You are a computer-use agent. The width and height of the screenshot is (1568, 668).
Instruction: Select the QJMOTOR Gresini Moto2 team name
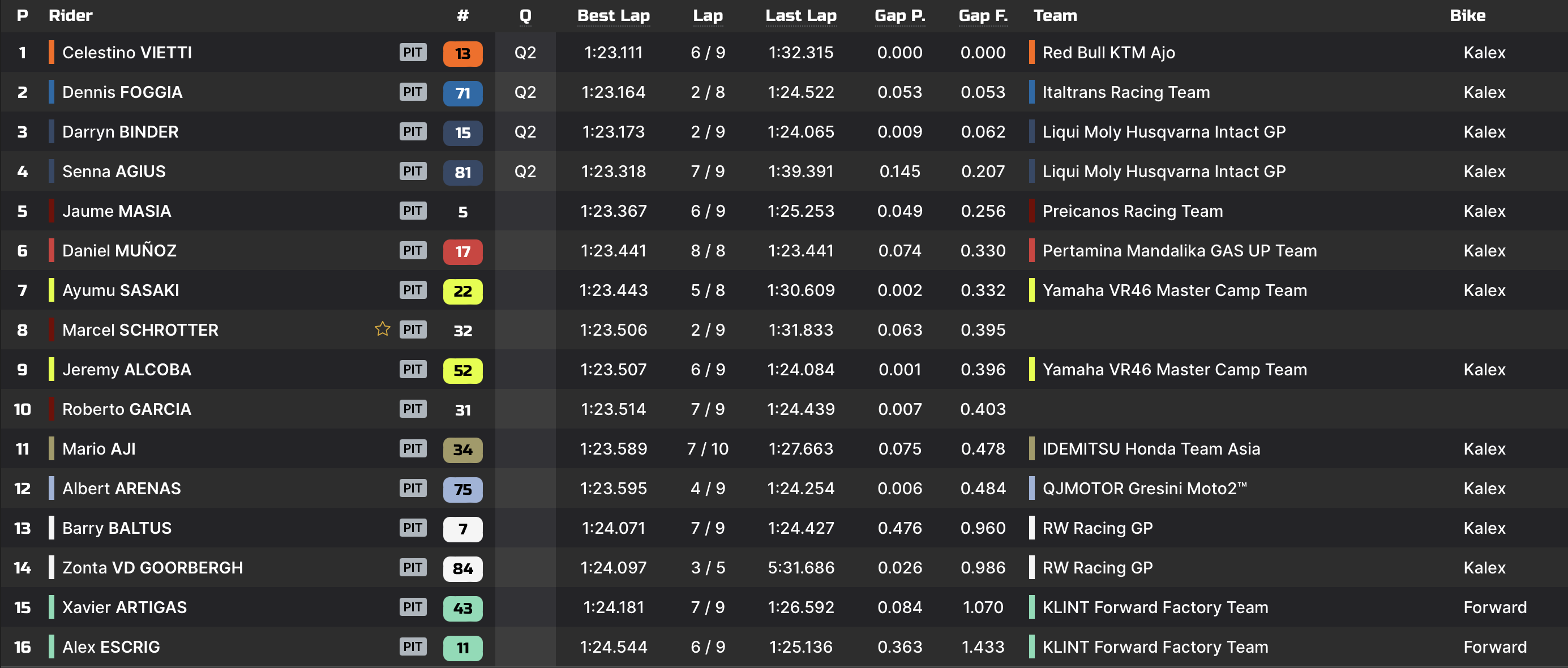pyautogui.click(x=1145, y=489)
